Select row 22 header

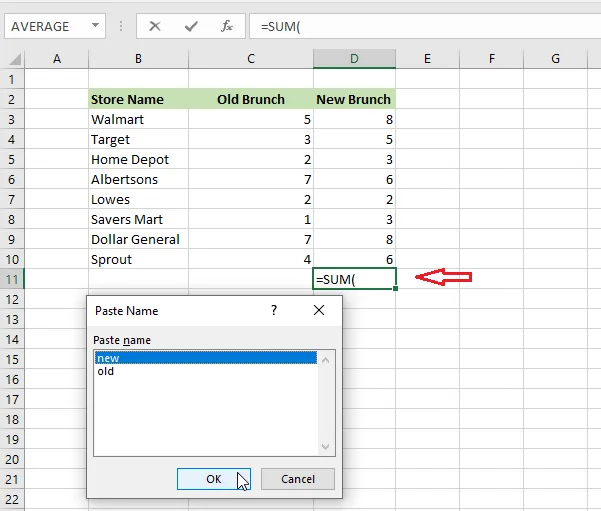click(x=11, y=499)
